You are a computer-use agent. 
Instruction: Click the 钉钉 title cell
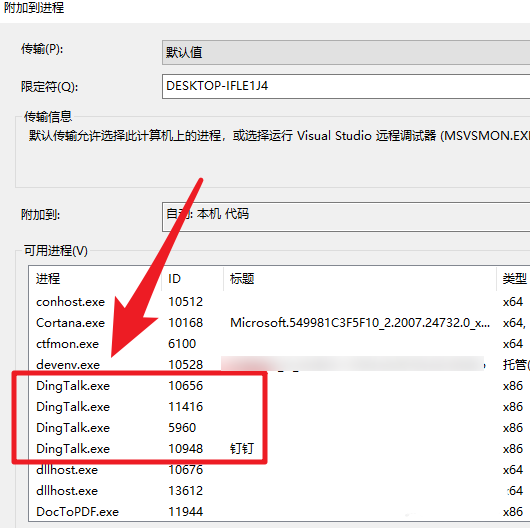coord(242,449)
